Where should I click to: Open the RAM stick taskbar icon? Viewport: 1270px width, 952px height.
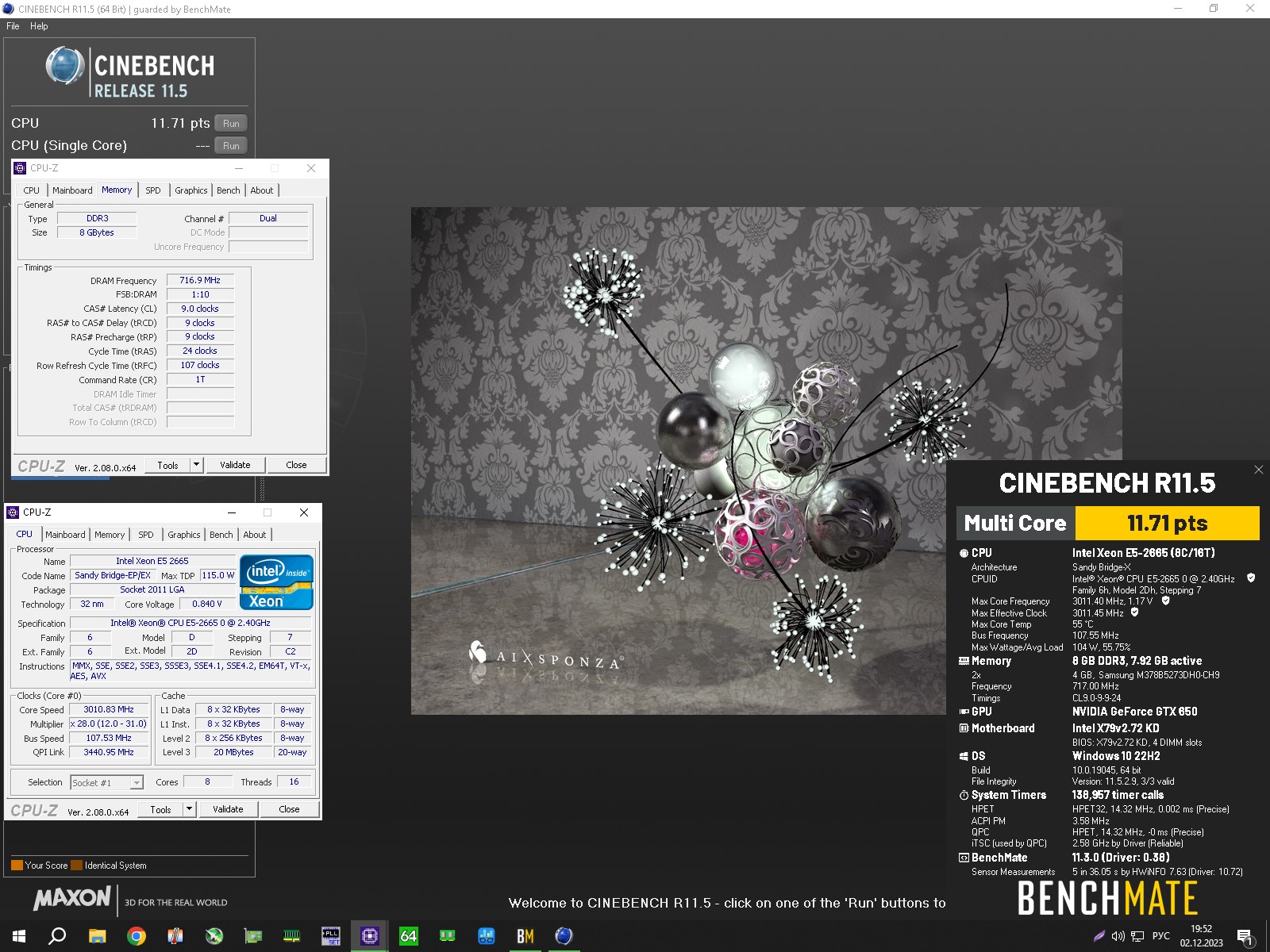tap(292, 936)
